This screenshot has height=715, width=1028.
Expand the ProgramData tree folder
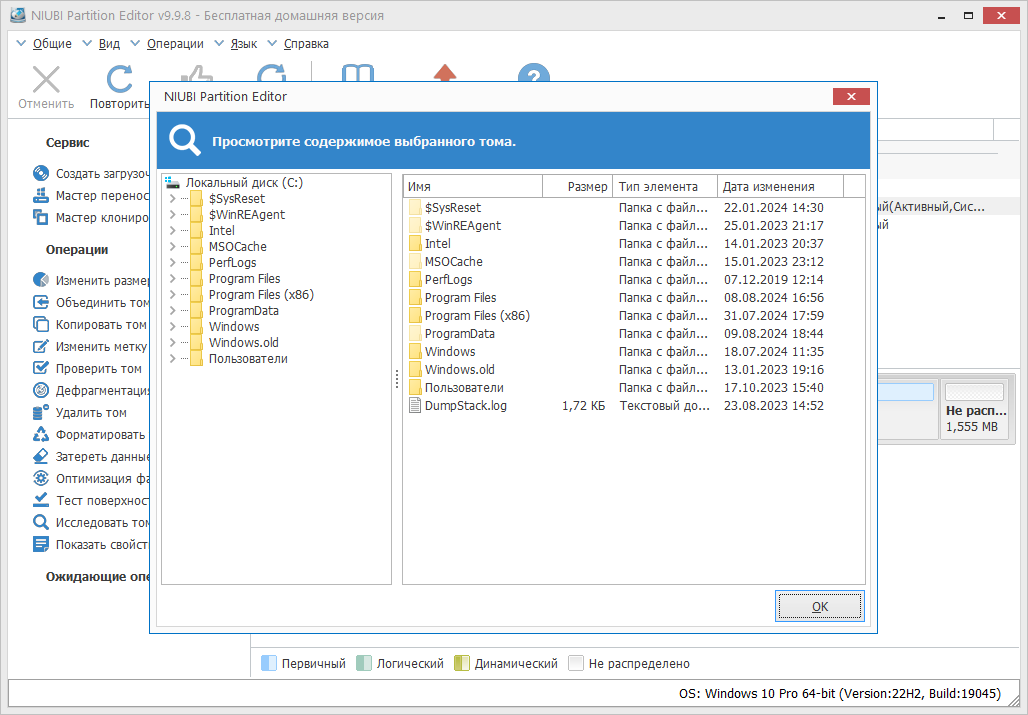(x=172, y=311)
